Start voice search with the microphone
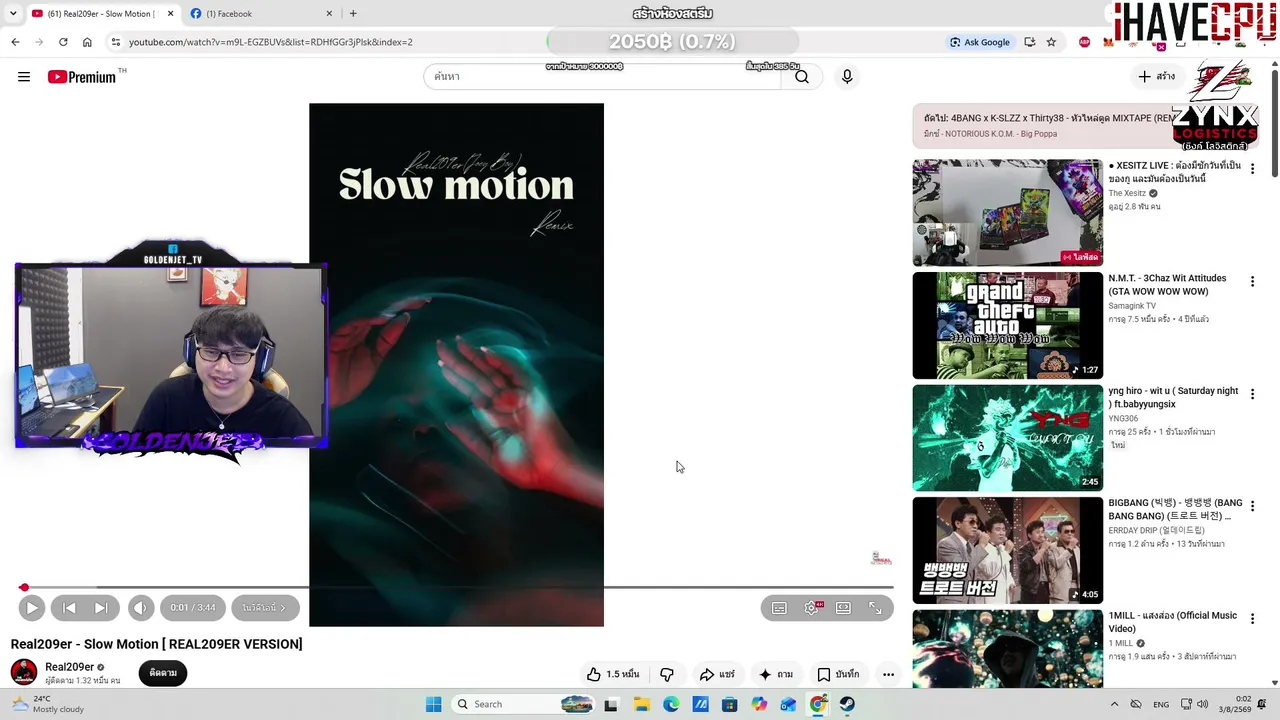1280x720 pixels. [x=847, y=77]
